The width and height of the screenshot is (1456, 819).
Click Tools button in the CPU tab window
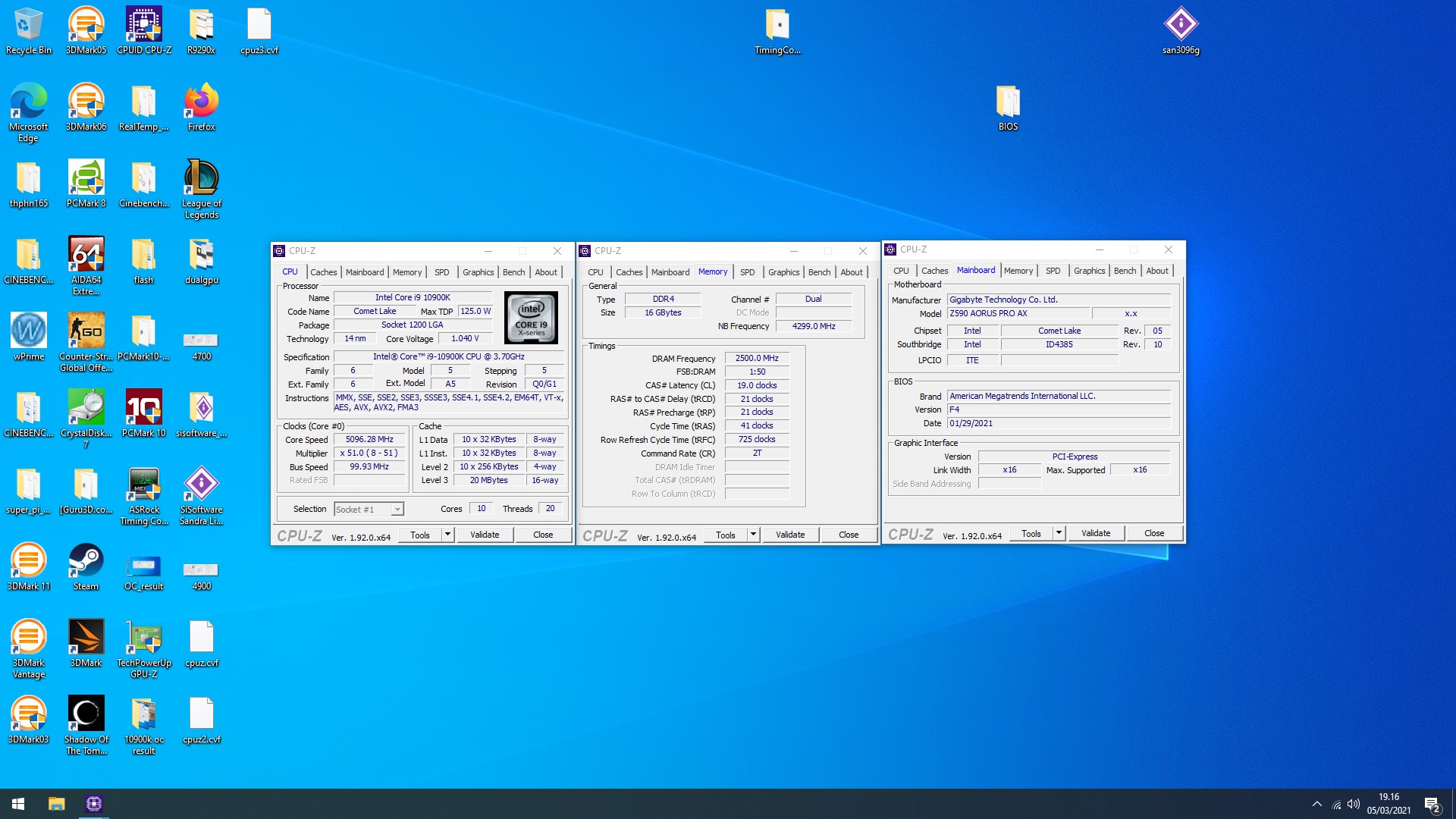click(x=420, y=535)
